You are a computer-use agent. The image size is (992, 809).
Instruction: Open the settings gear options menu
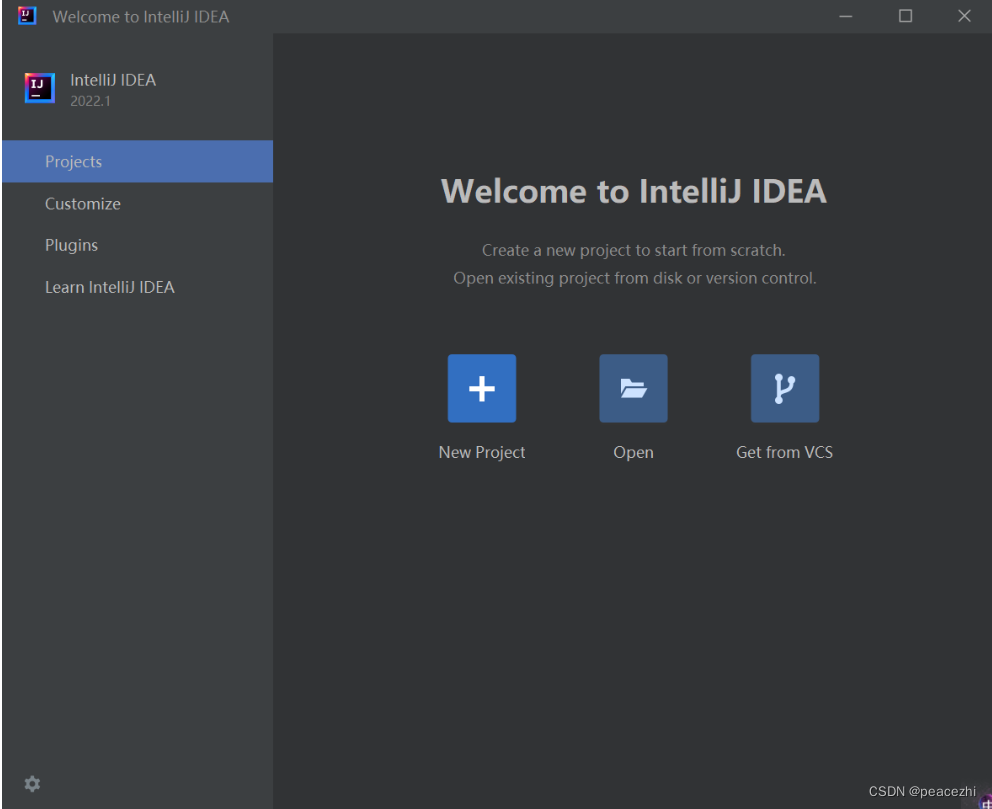[x=32, y=784]
